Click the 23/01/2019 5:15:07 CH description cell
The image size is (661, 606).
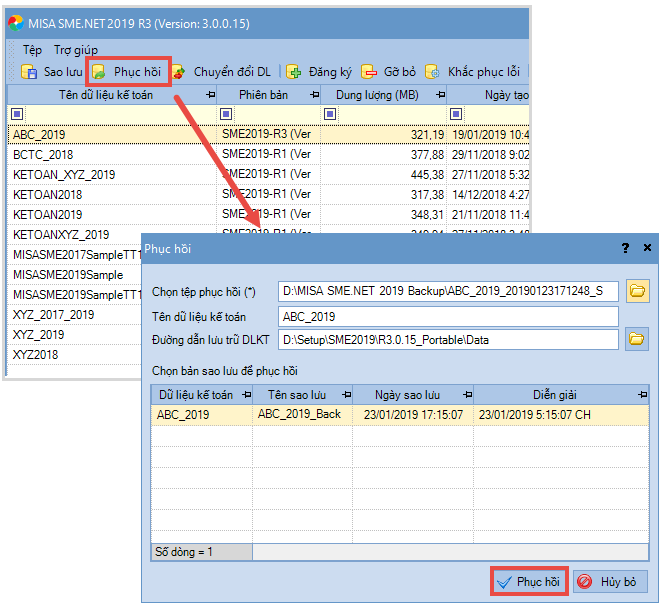point(561,415)
